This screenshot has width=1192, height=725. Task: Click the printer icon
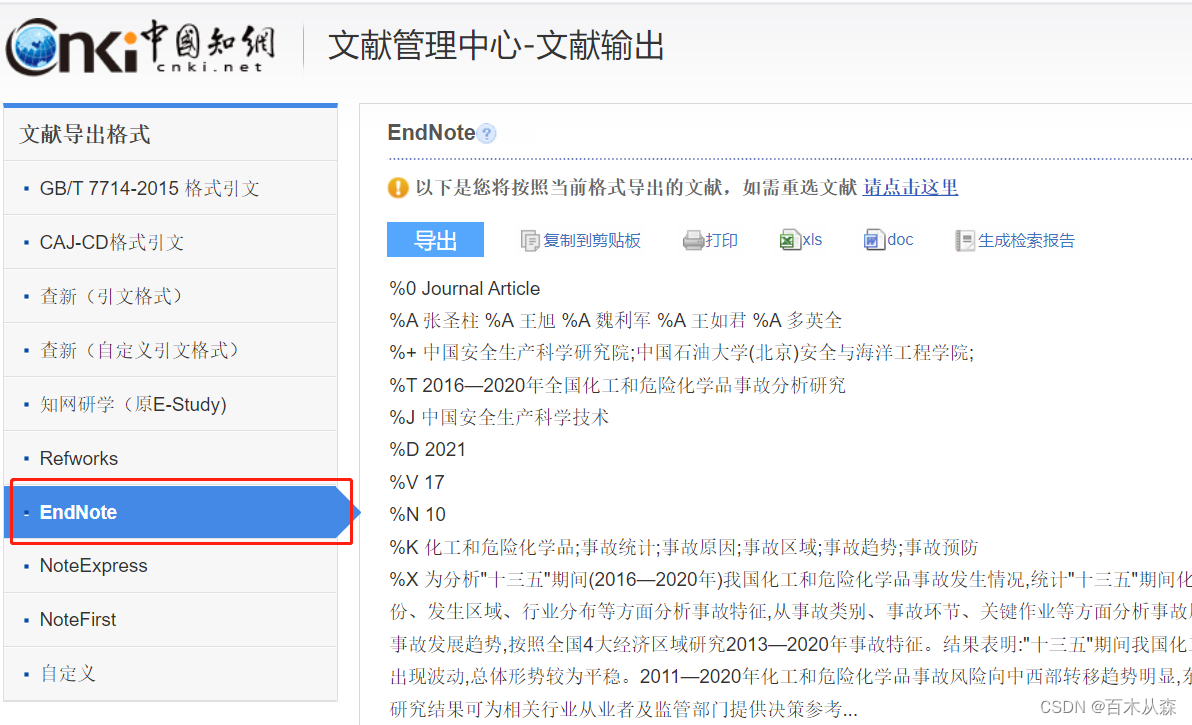[693, 241]
